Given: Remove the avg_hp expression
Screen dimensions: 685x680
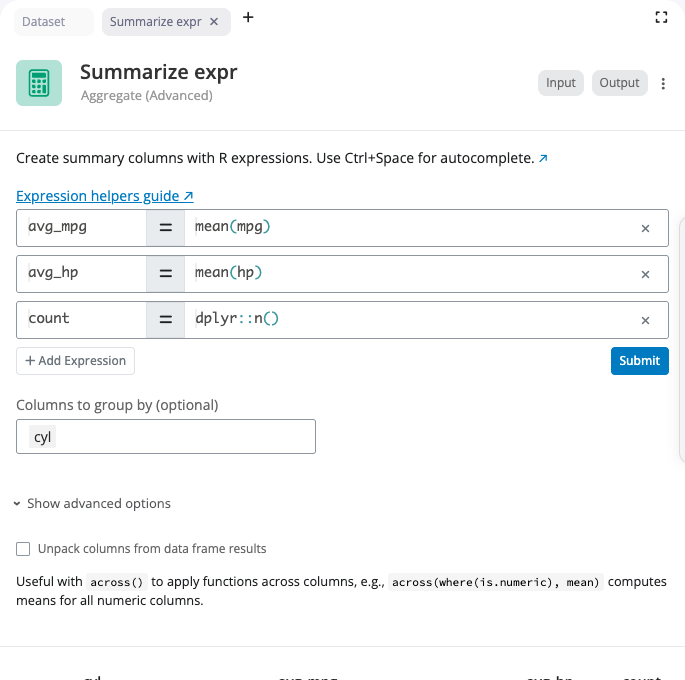Looking at the screenshot, I should click(645, 274).
